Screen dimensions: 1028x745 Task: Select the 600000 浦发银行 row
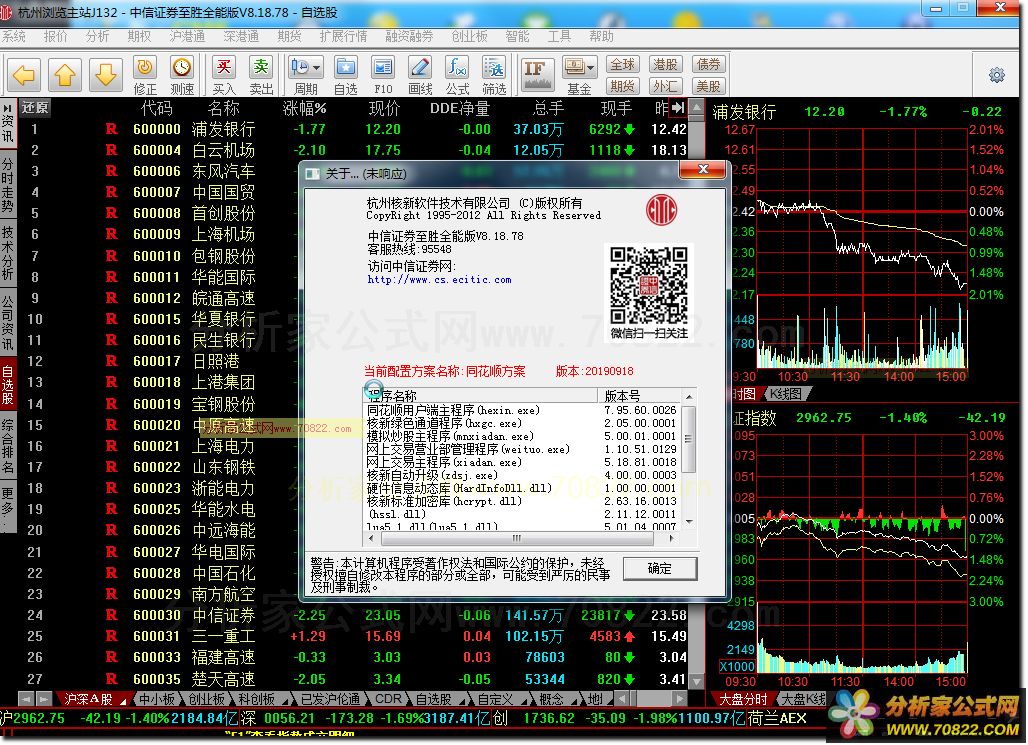coord(354,129)
